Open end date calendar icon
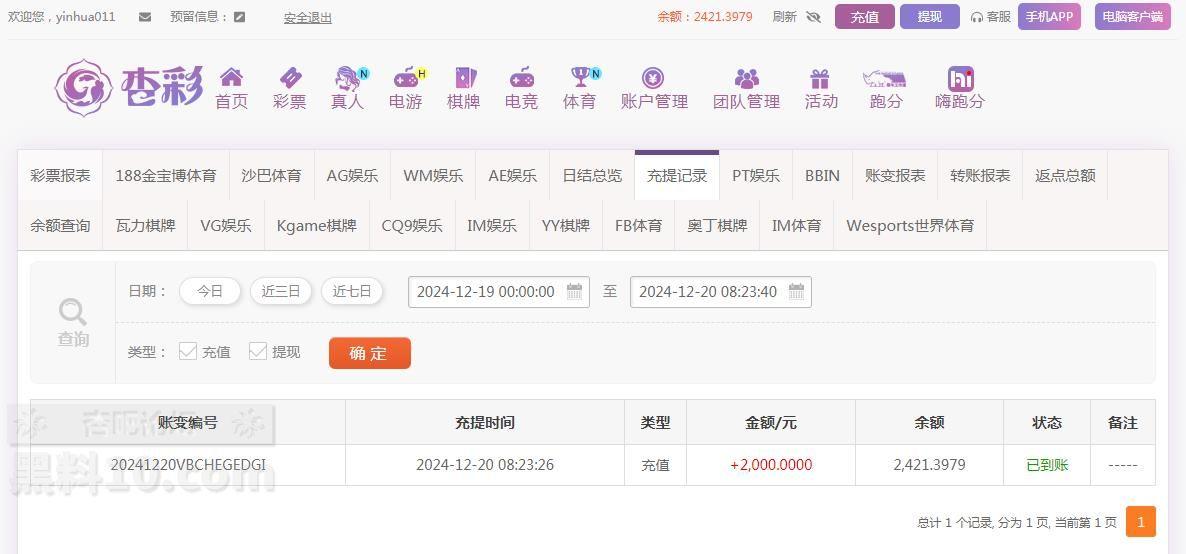Viewport: 1186px width, 554px height. pyautogui.click(x=796, y=291)
